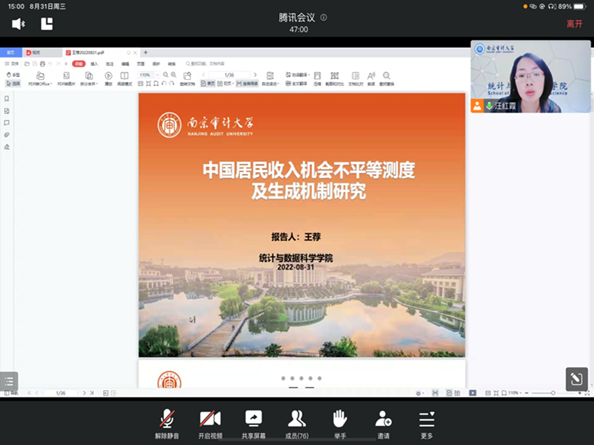Expand the 更多 more options menu
This screenshot has width=594, height=445.
(427, 424)
